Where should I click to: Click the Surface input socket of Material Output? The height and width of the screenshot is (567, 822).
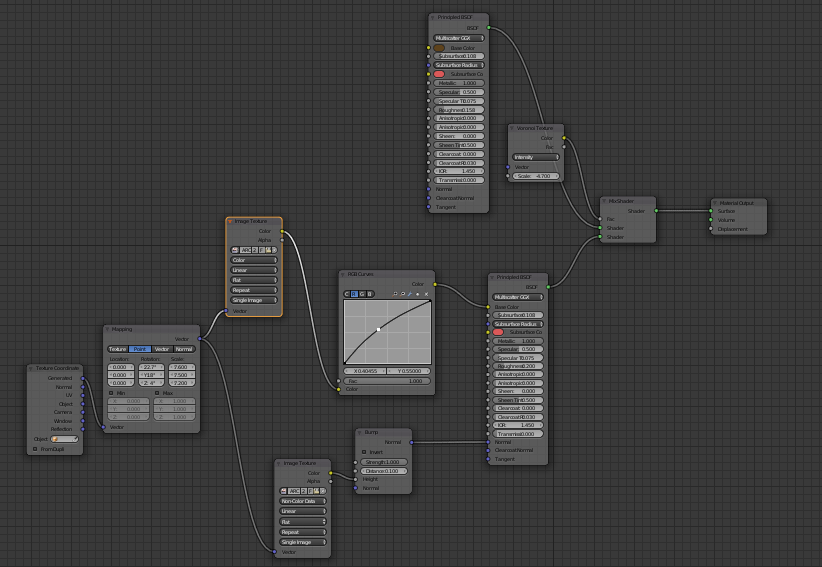coord(711,211)
